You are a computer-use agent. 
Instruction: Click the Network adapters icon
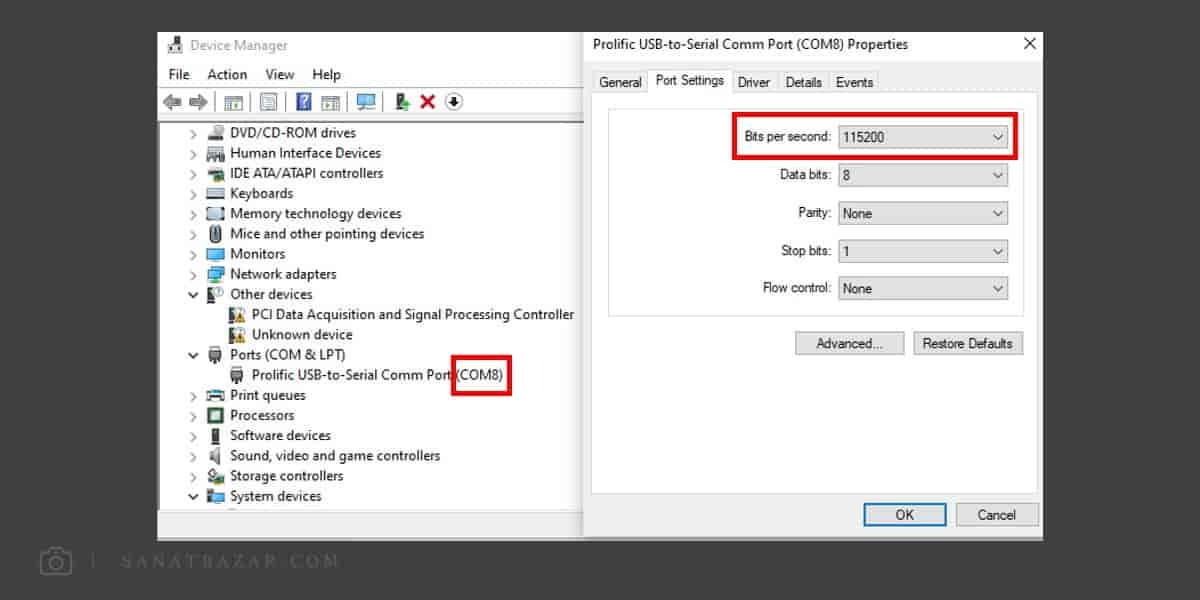(215, 274)
